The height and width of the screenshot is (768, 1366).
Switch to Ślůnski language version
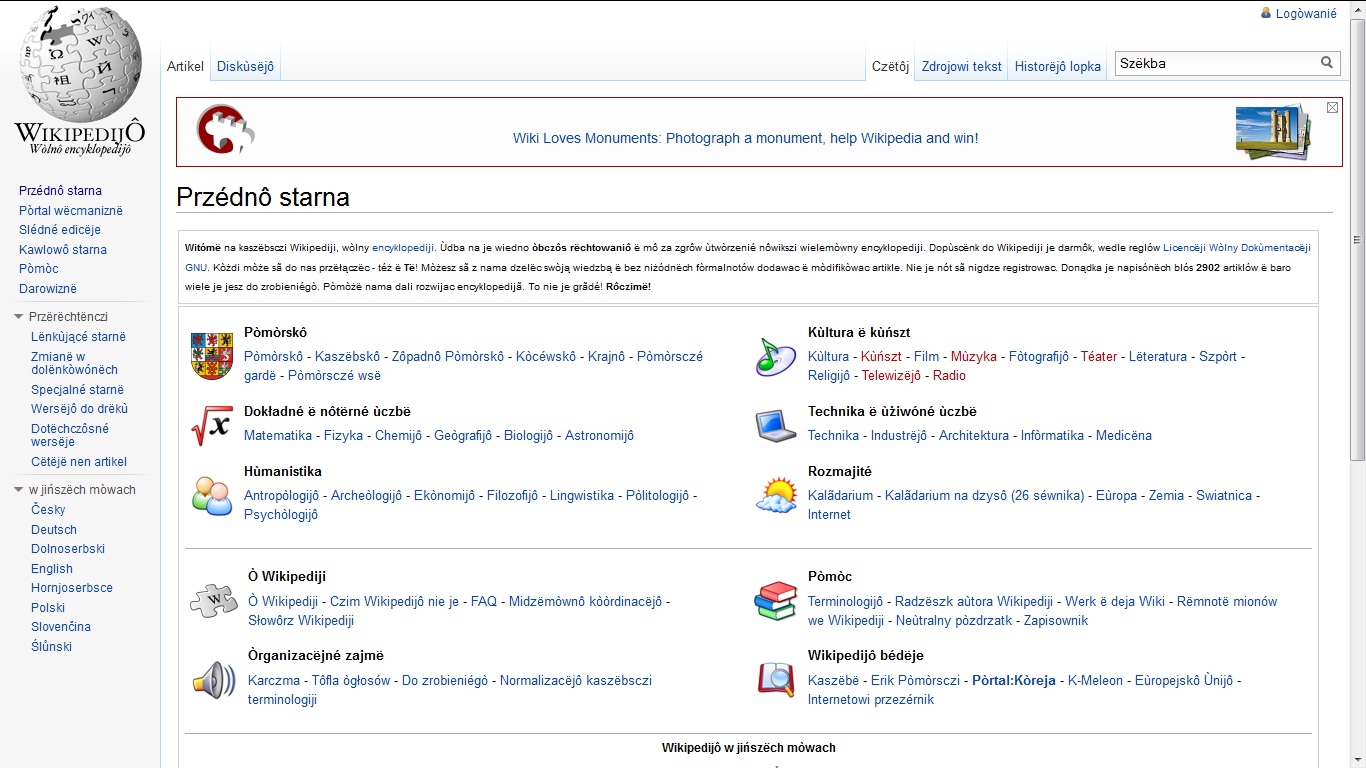(51, 647)
